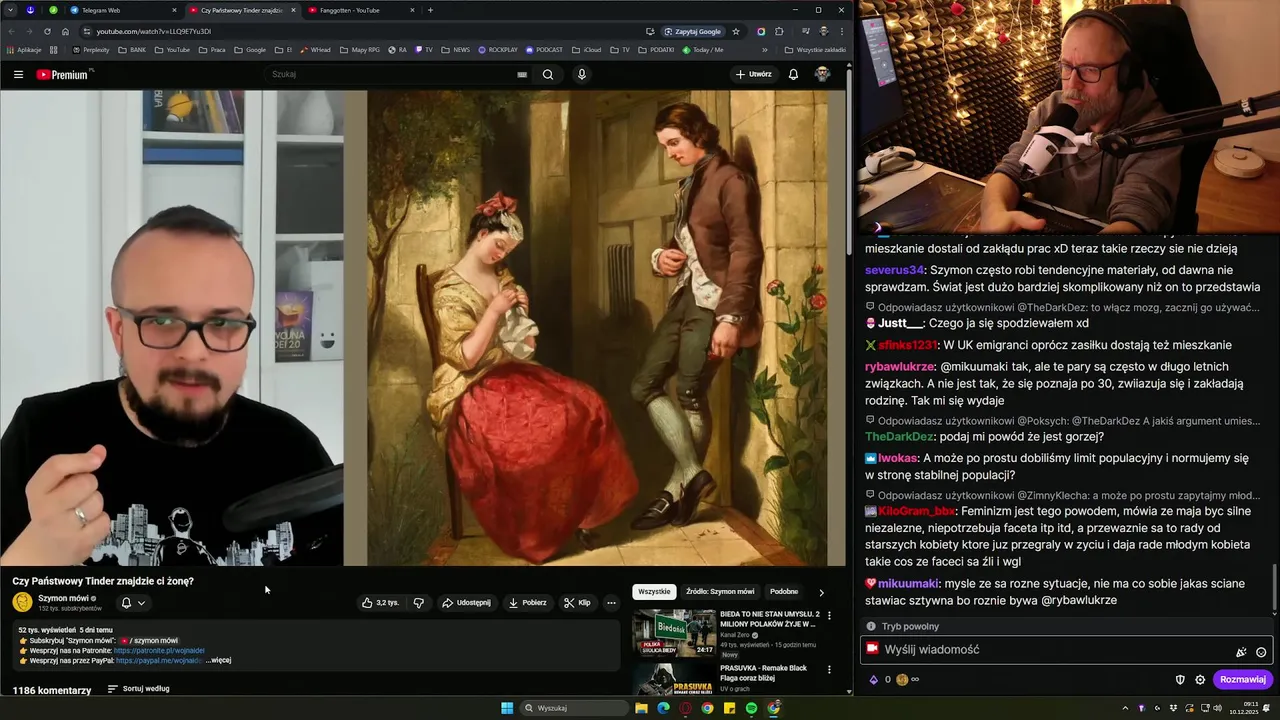Go to browser home page
The height and width of the screenshot is (720, 1280).
(x=66, y=31)
